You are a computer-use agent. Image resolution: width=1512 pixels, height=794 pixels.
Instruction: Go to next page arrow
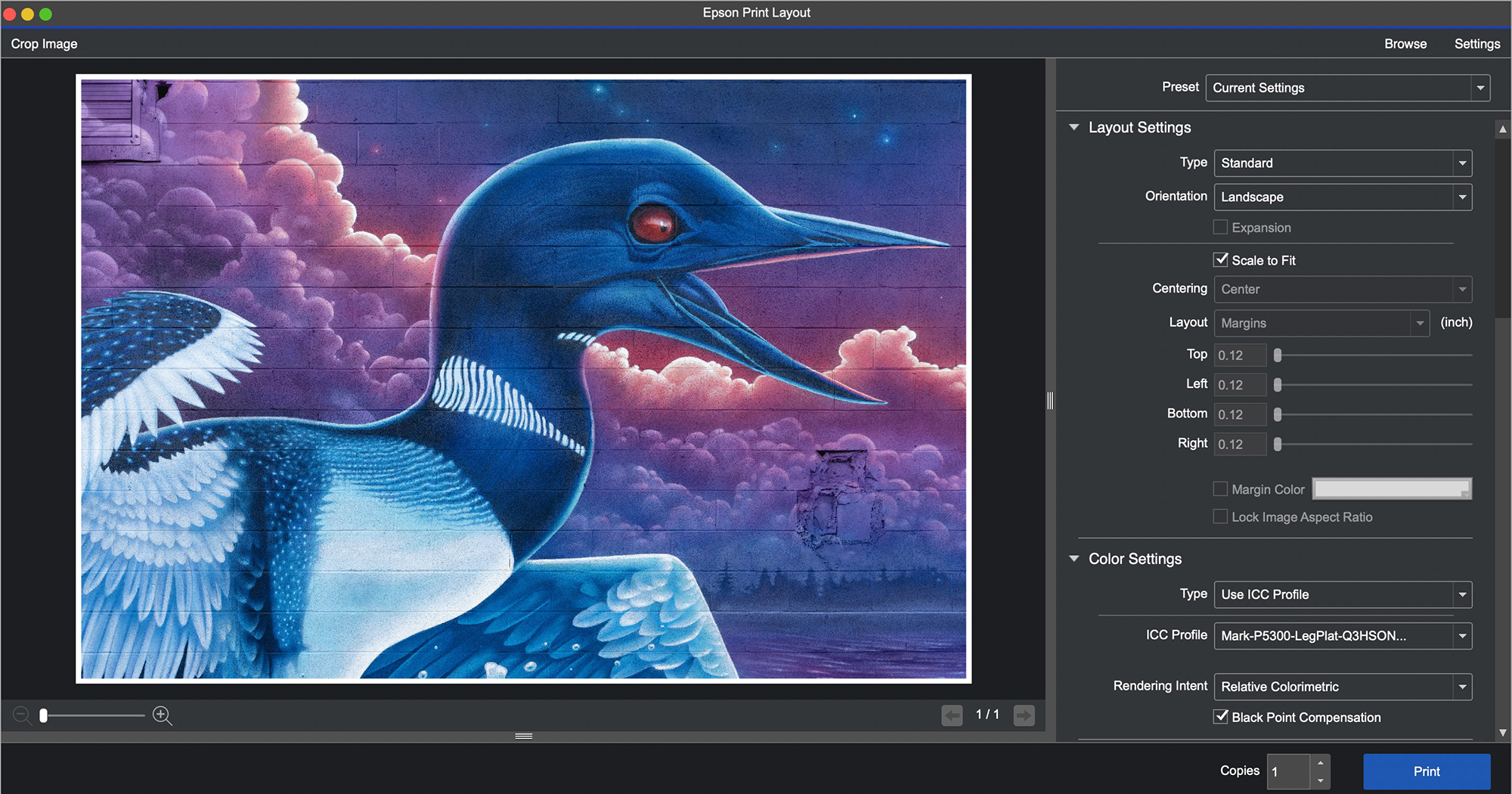1024,715
